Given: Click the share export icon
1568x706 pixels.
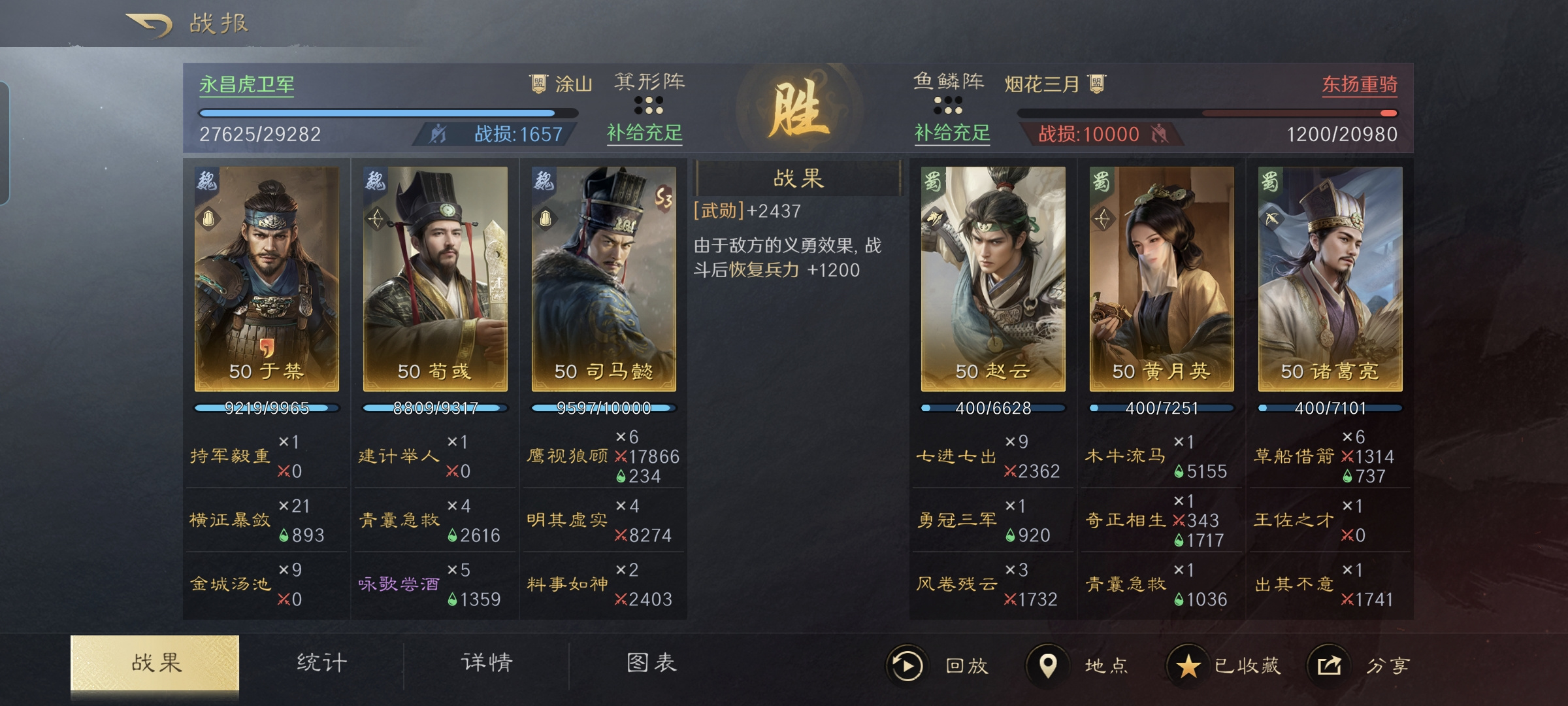Looking at the screenshot, I should [x=1329, y=665].
